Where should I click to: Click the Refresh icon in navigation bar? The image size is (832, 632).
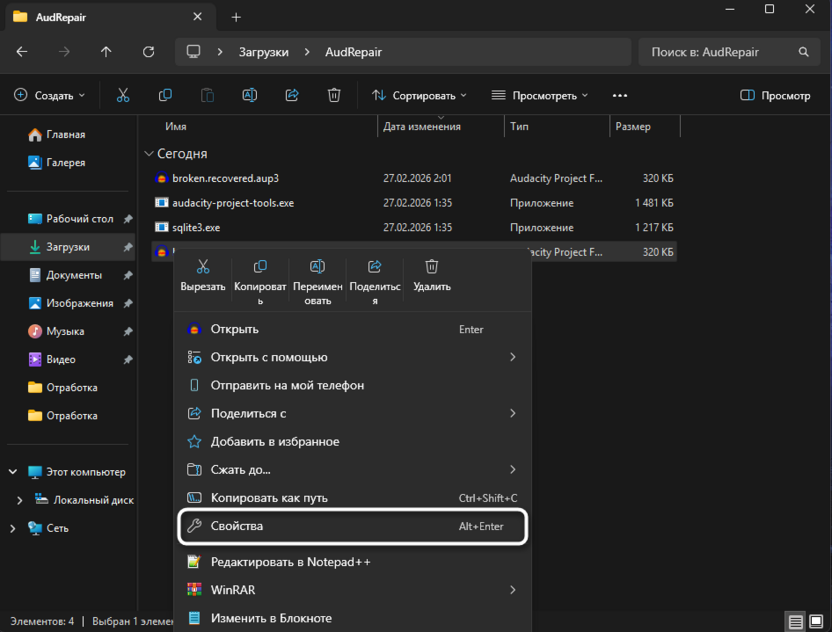(149, 52)
